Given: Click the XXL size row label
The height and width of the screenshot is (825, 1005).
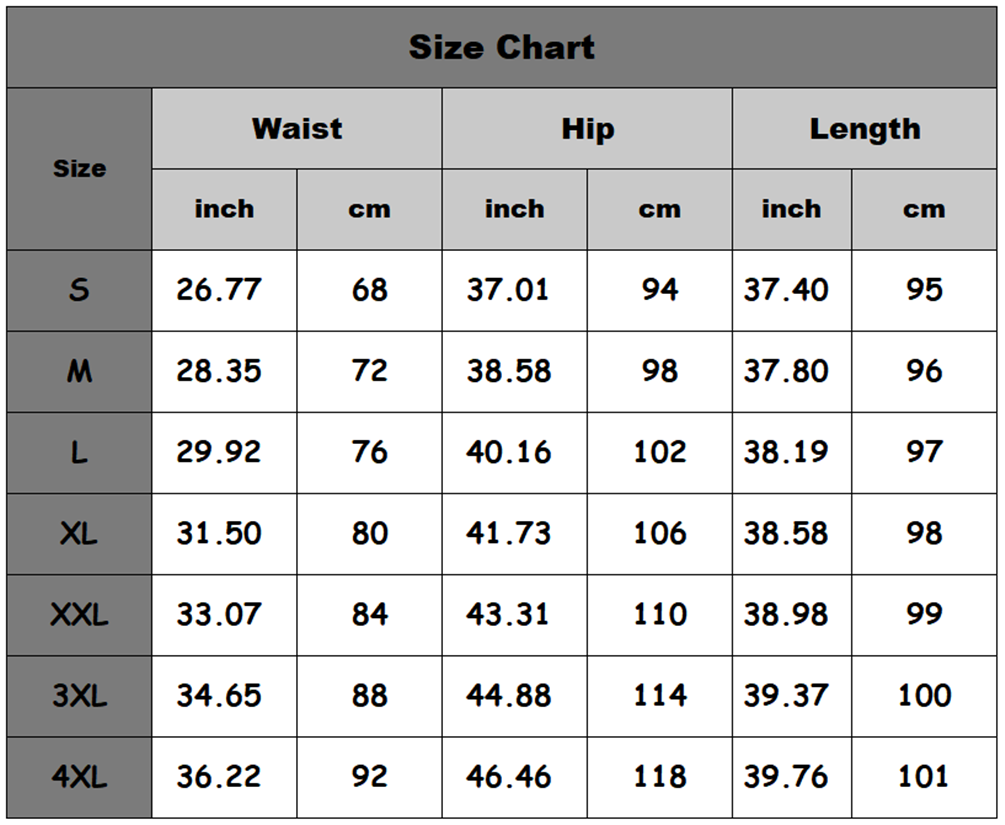Looking at the screenshot, I should click(x=79, y=614).
